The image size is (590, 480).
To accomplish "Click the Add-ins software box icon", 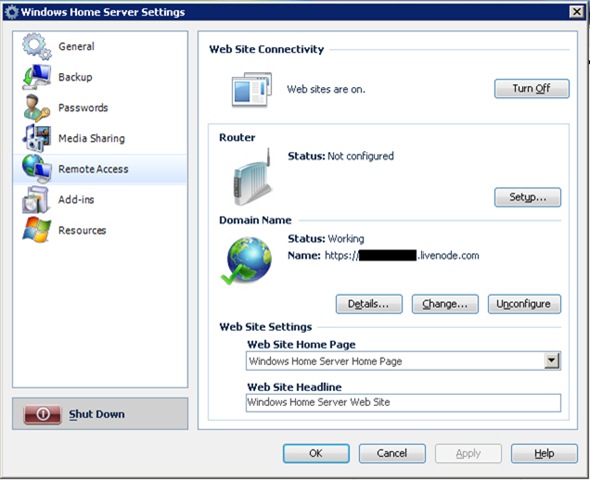I will [36, 199].
